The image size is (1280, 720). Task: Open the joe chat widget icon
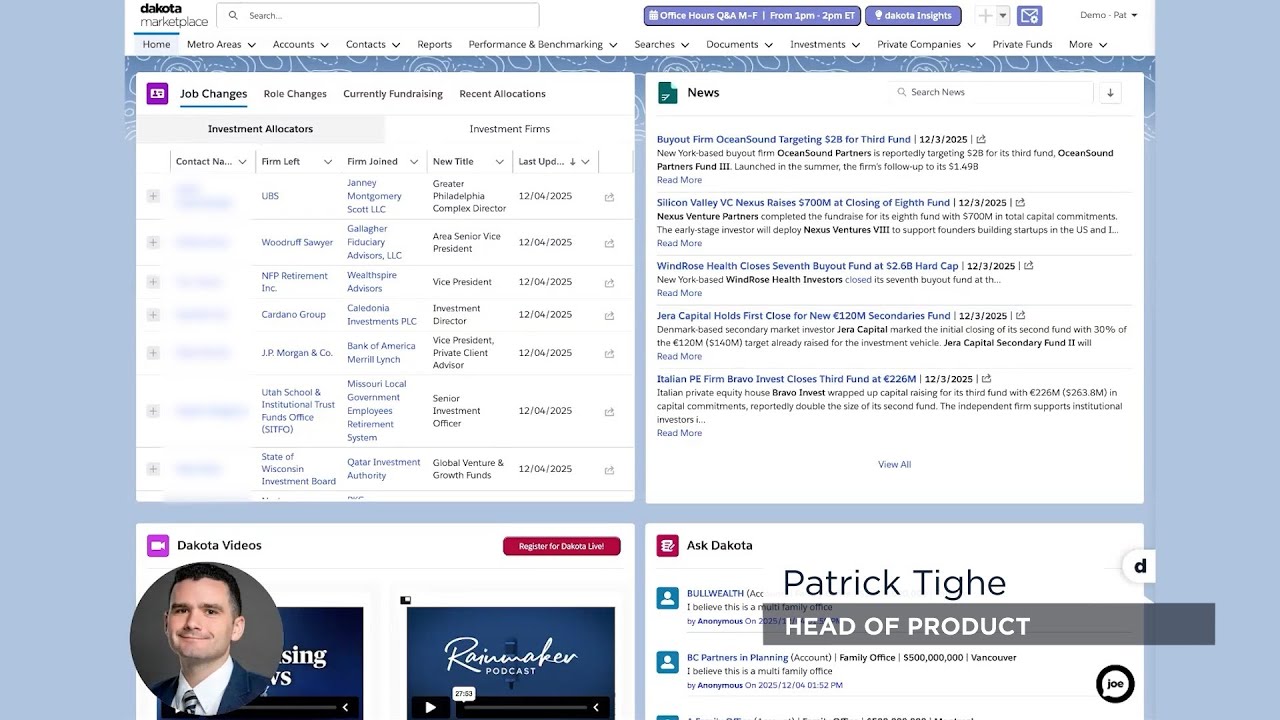click(x=1115, y=684)
